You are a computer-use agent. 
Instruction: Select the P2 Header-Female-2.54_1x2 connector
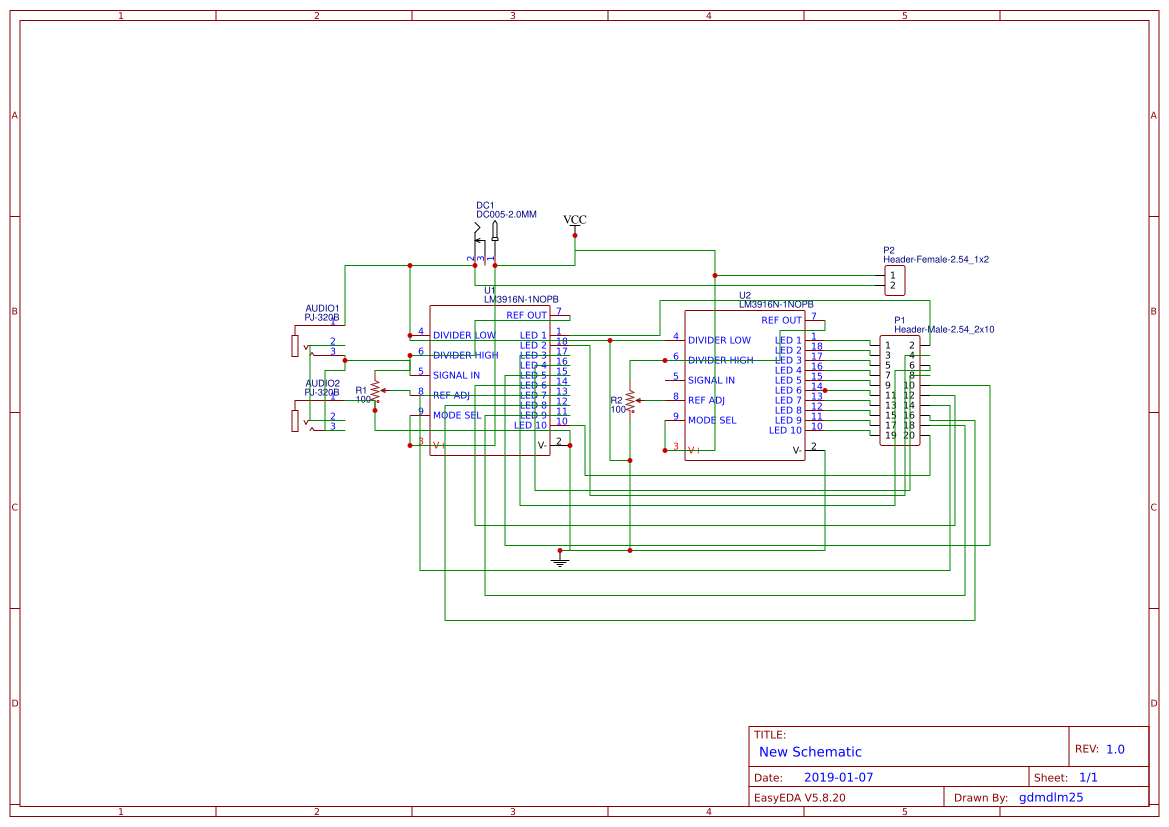pos(893,280)
